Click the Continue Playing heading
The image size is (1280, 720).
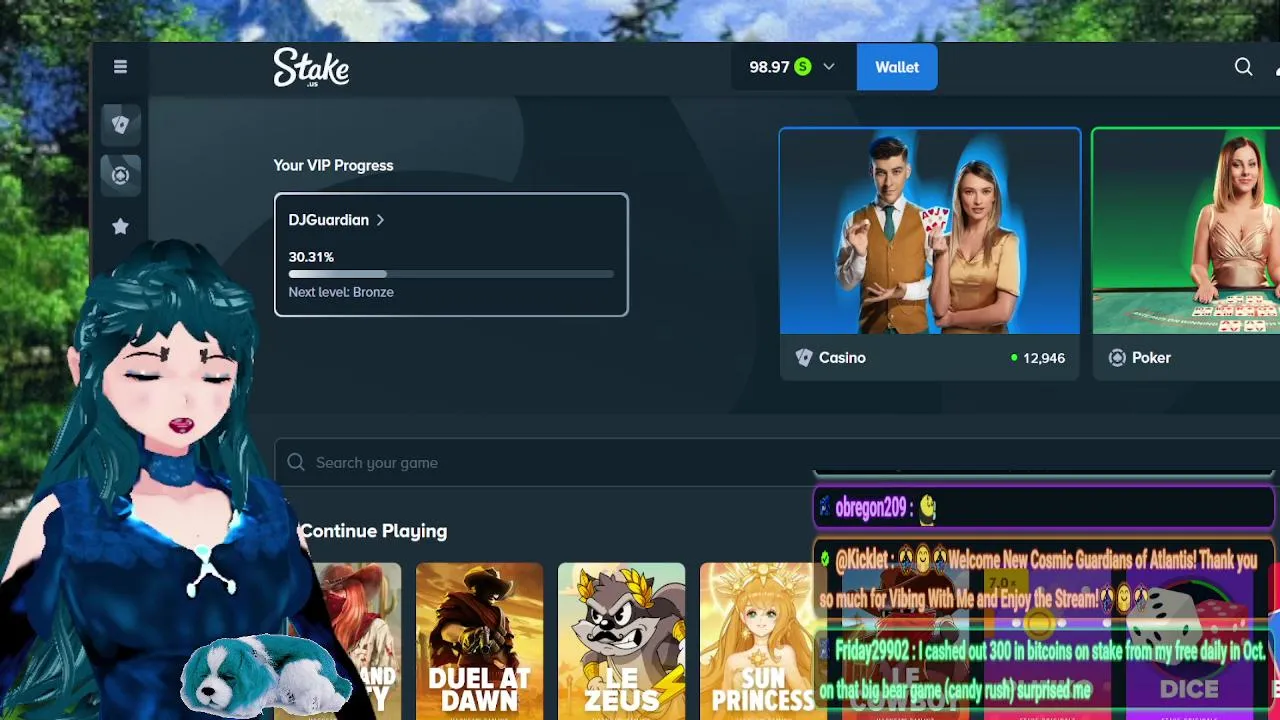click(373, 531)
